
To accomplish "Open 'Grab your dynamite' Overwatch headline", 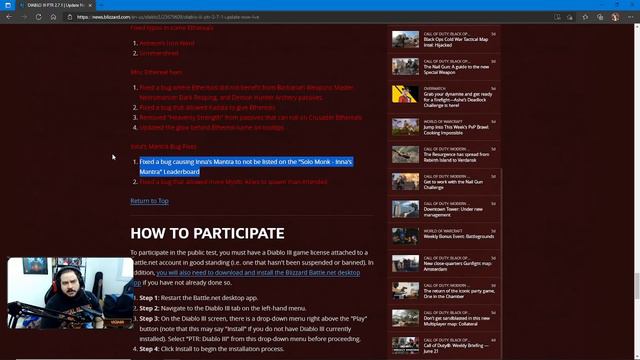I will [458, 100].
